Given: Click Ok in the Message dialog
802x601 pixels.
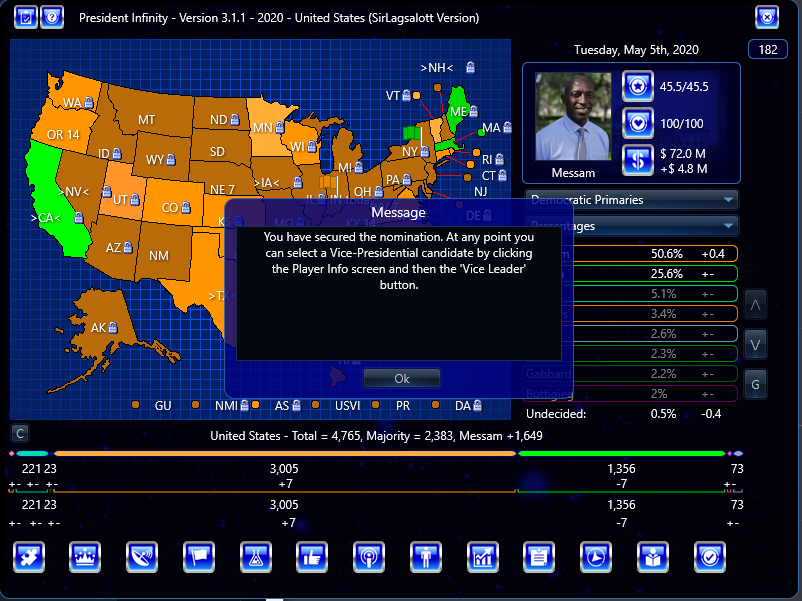Looking at the screenshot, I should click(x=402, y=379).
